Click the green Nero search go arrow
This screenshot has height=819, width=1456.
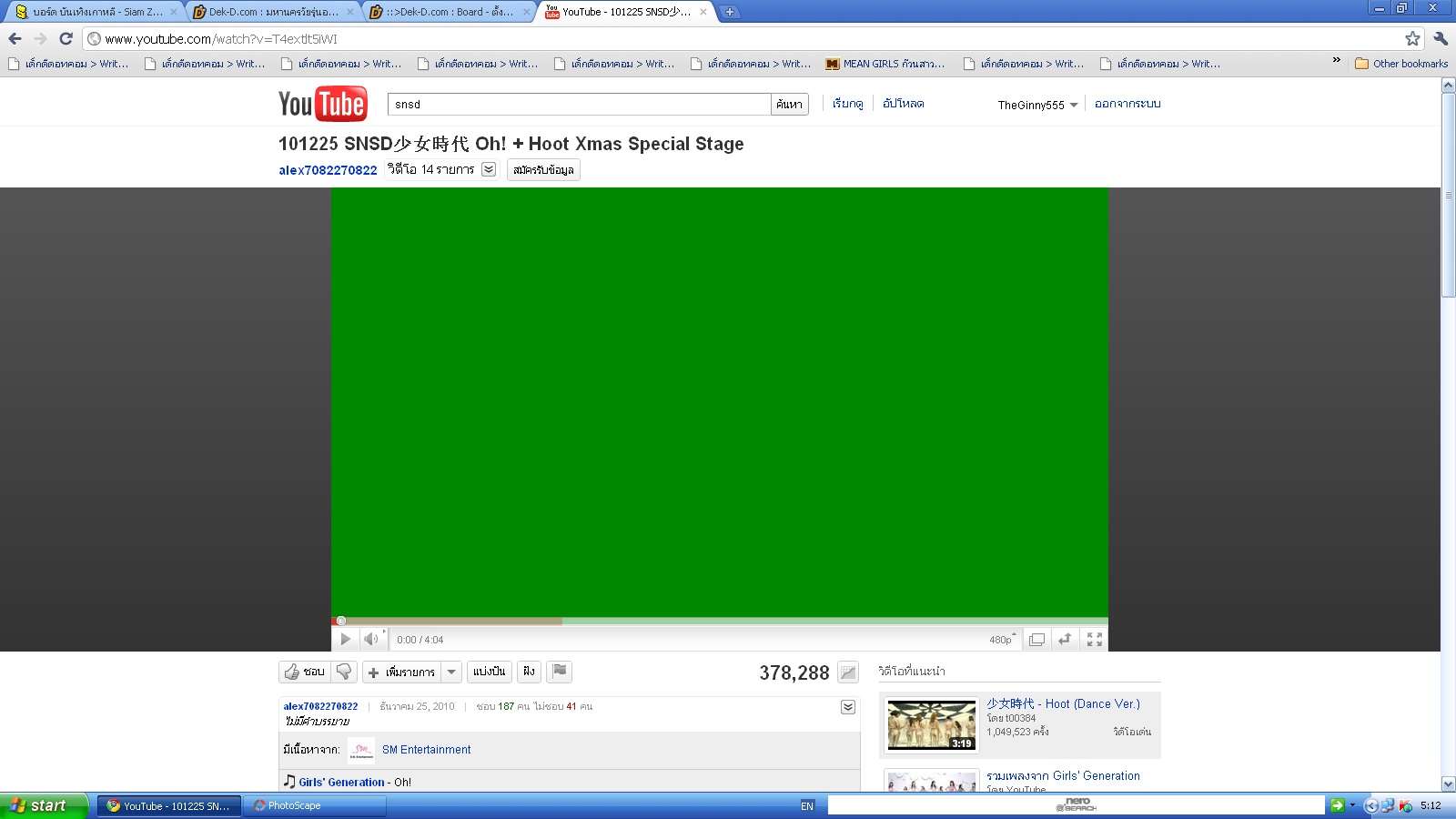(1337, 805)
